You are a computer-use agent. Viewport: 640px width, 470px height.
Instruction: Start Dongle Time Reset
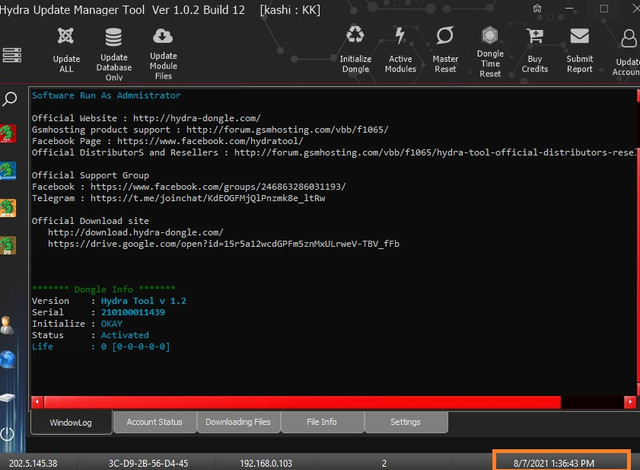pos(490,51)
